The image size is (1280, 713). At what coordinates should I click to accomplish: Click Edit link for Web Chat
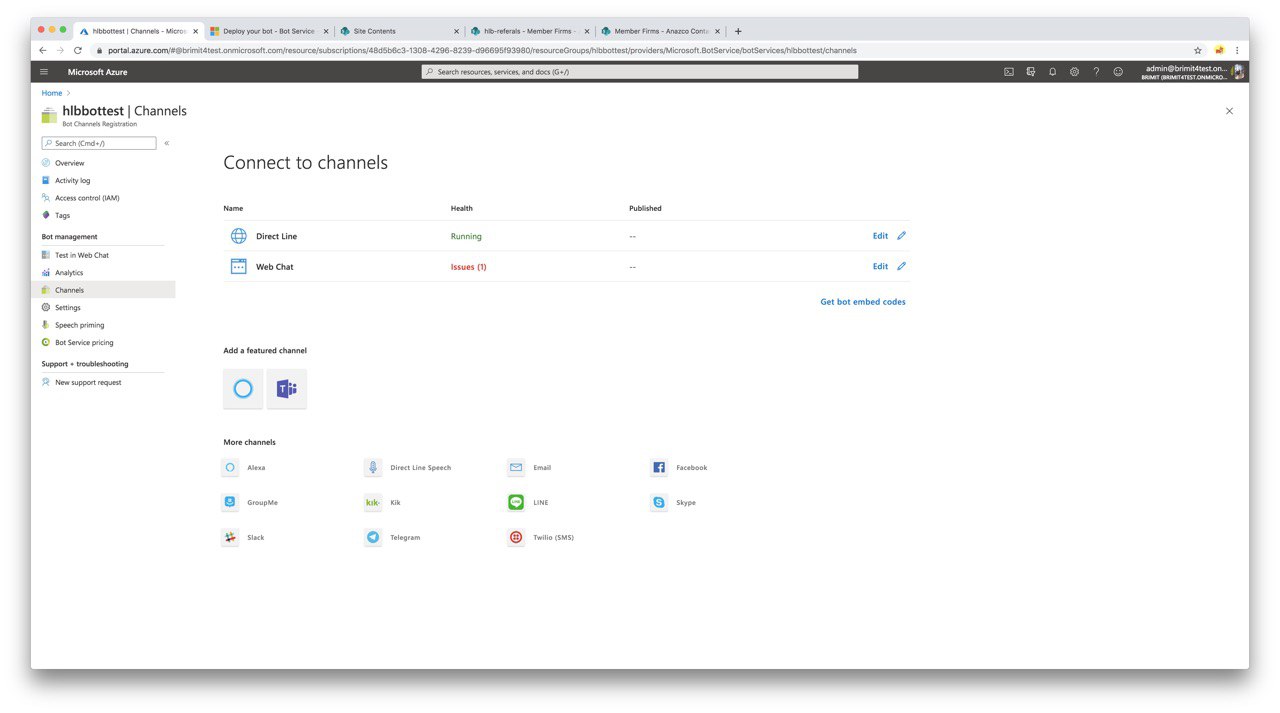pos(880,266)
